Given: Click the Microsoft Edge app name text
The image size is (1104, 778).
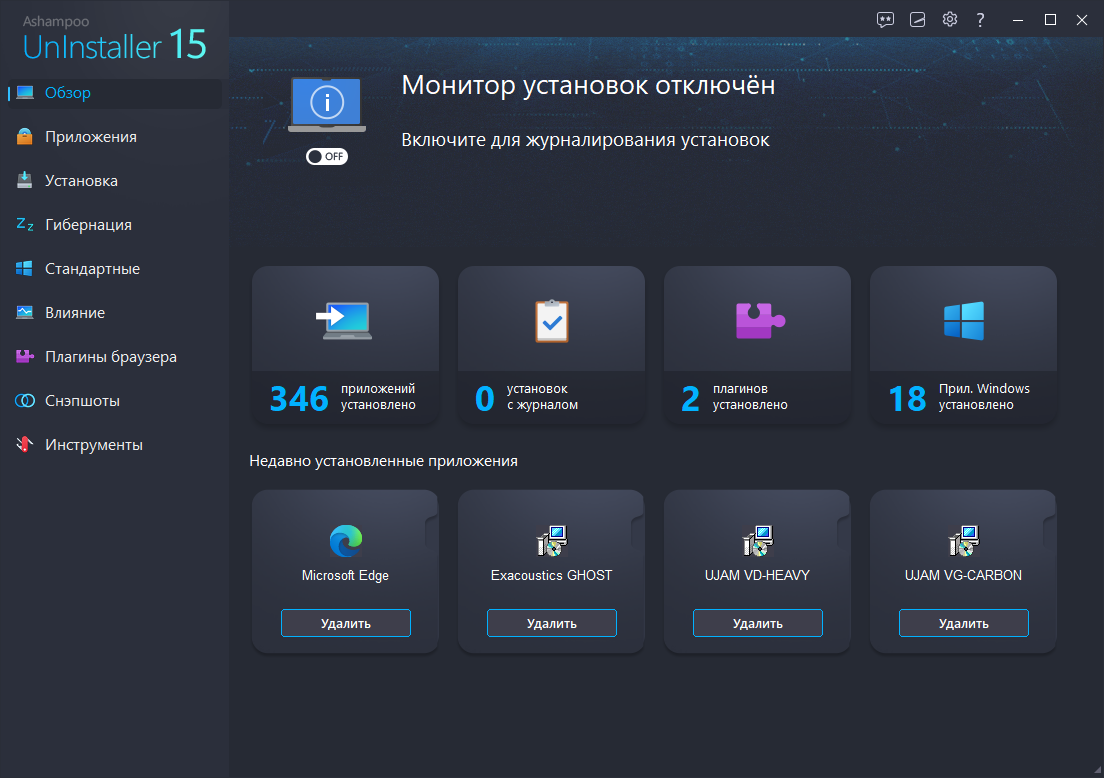Looking at the screenshot, I should [345, 575].
